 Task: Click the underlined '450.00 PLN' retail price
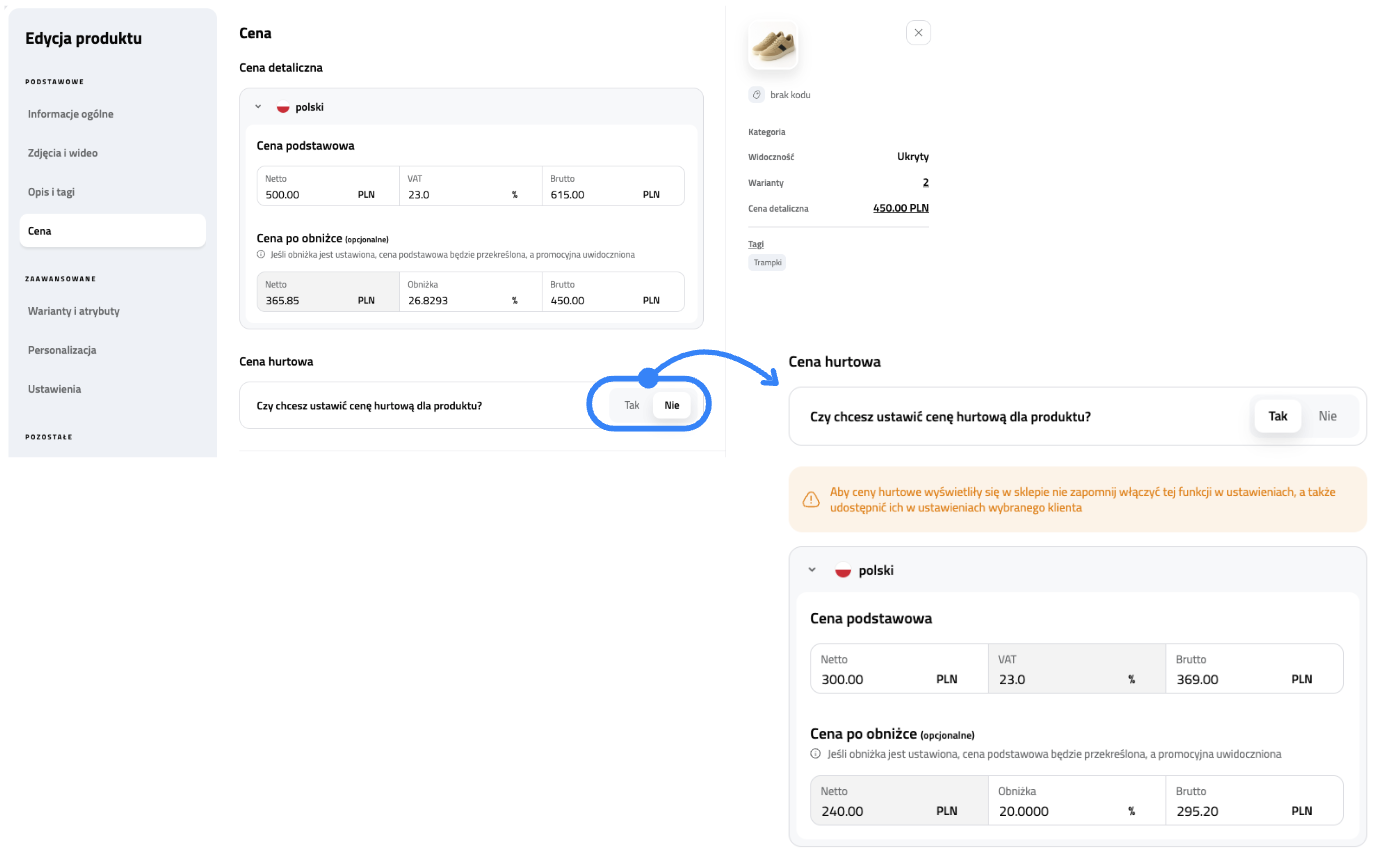point(900,208)
